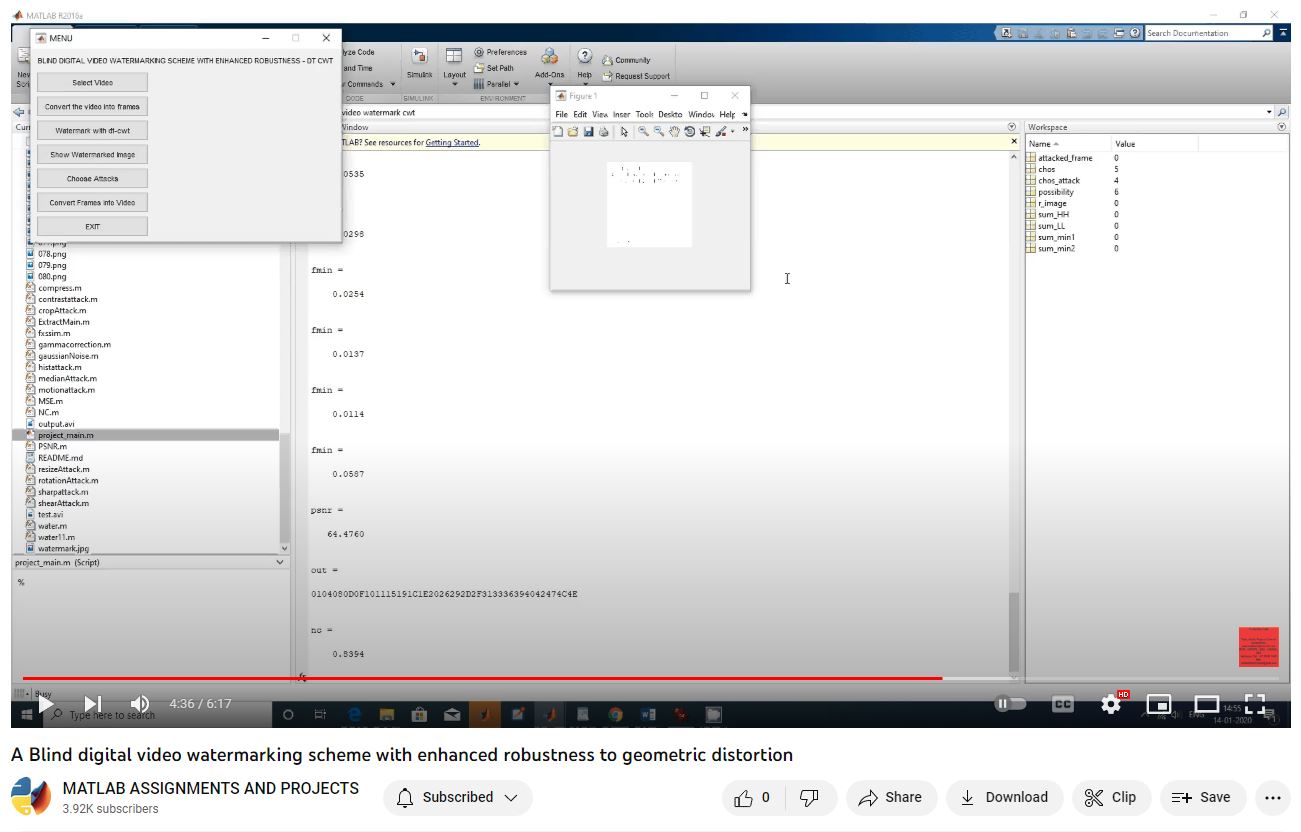Open the View menu in Figure 1

[600, 114]
